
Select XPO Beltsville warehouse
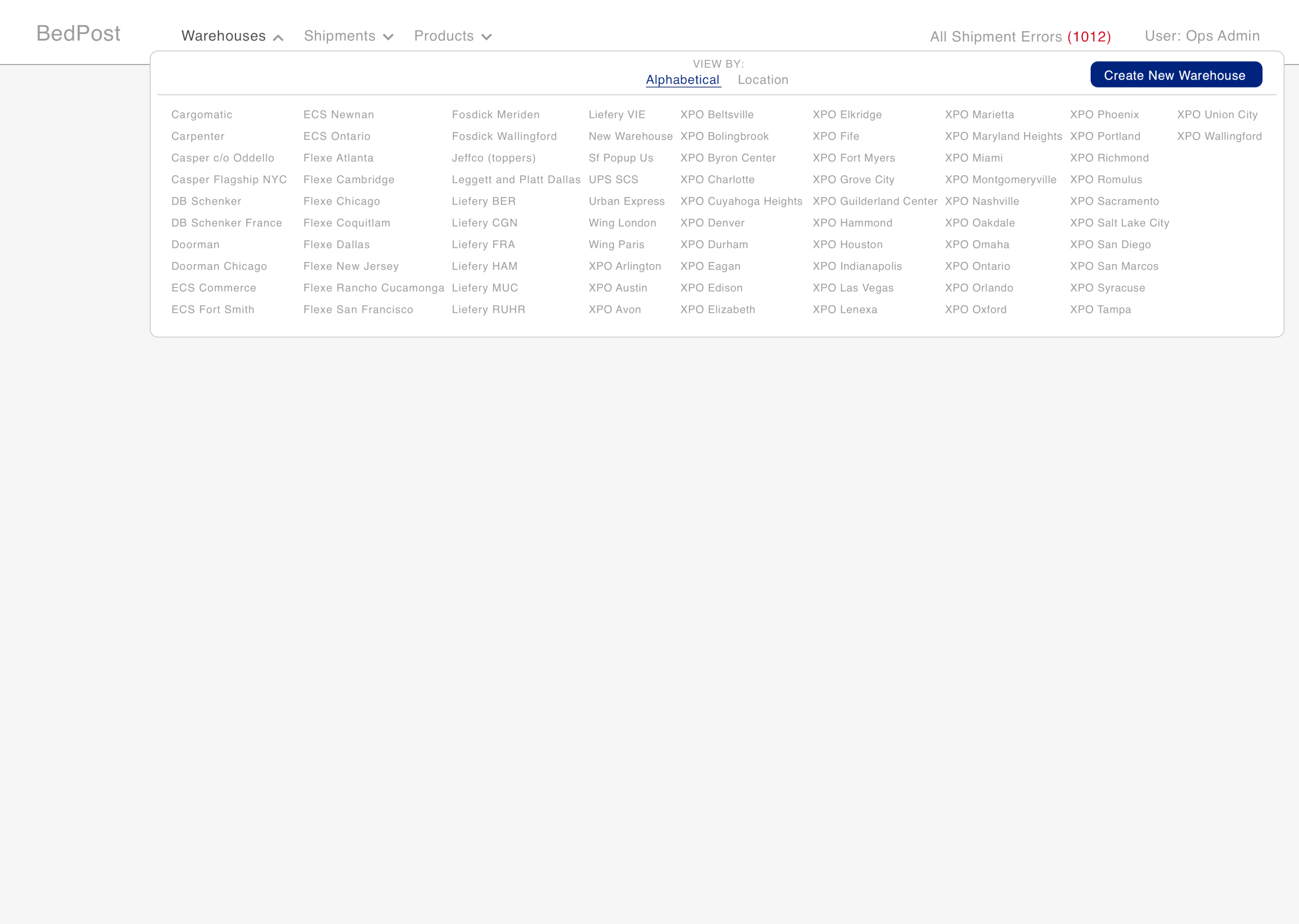click(x=717, y=114)
